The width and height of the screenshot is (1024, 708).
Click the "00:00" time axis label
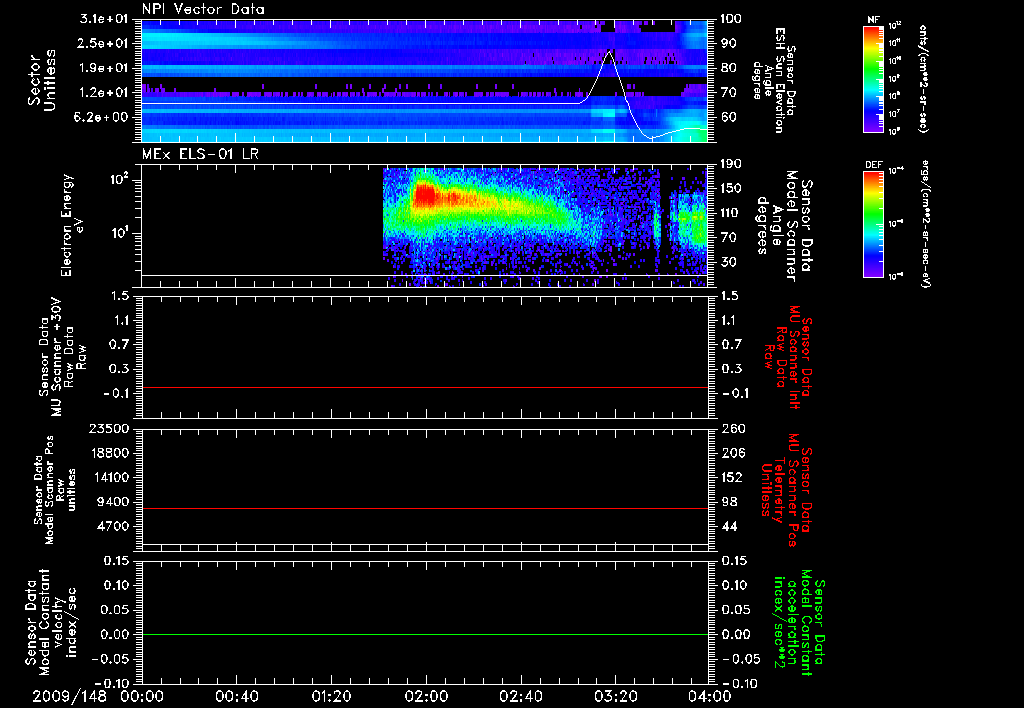142,696
